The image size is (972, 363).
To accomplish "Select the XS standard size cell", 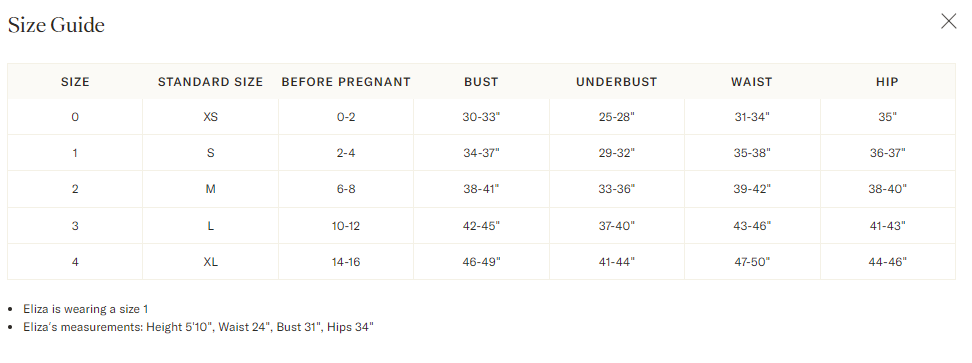I will click(211, 116).
